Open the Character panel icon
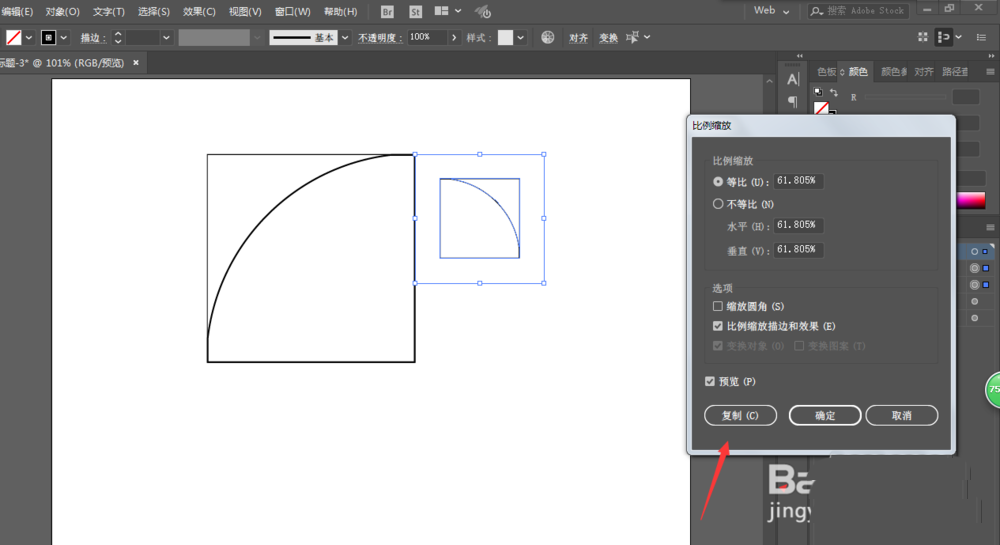 (793, 80)
